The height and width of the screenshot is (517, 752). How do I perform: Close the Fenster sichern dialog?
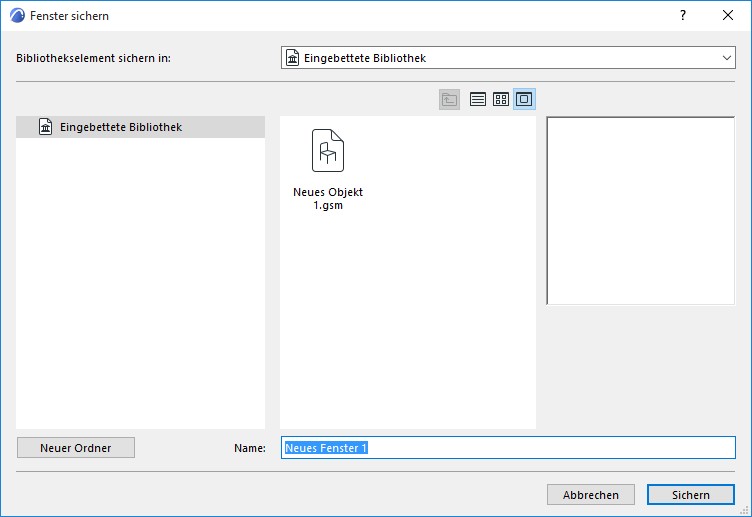(x=728, y=15)
